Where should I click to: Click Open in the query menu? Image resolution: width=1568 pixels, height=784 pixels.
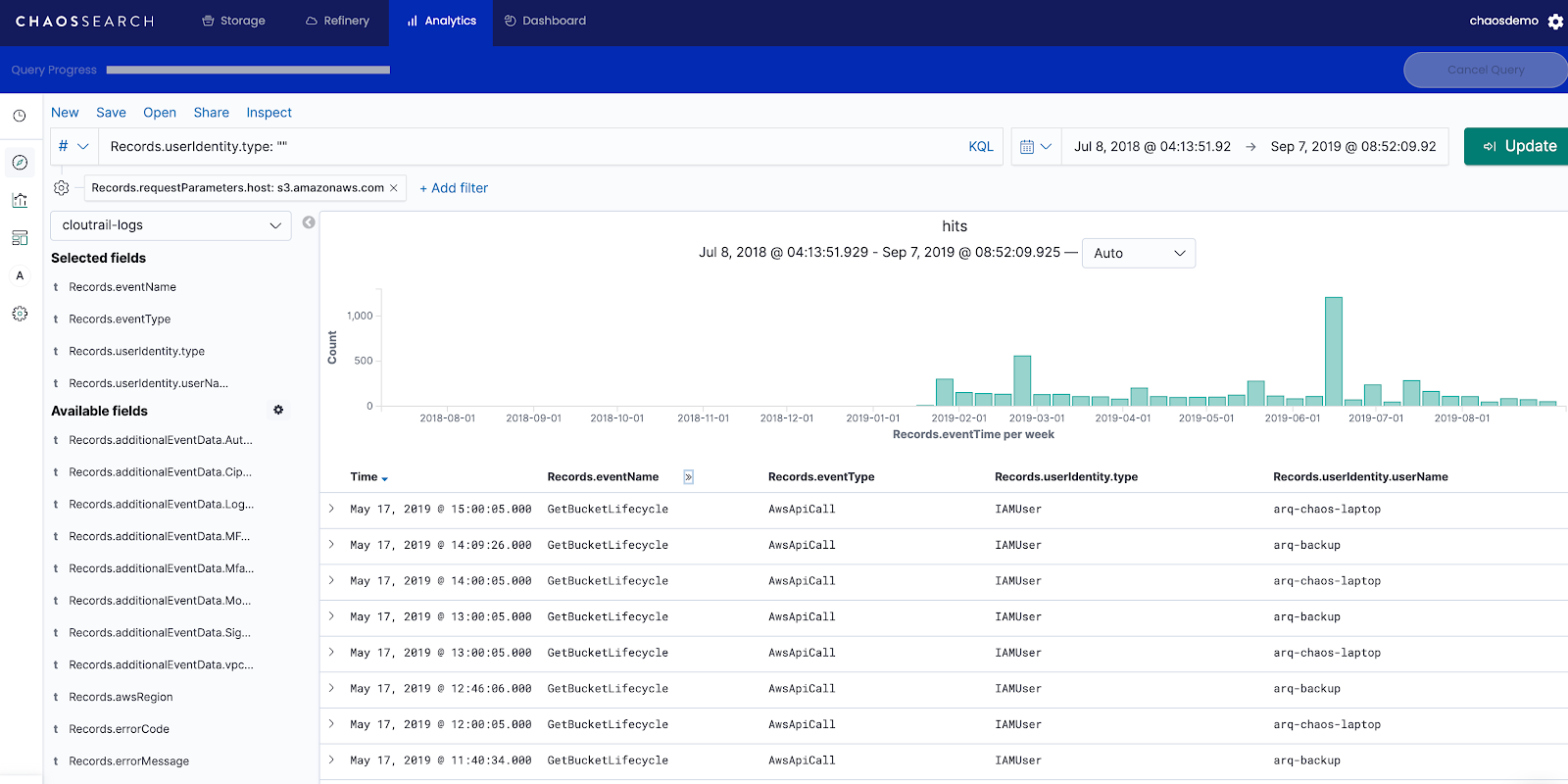160,113
